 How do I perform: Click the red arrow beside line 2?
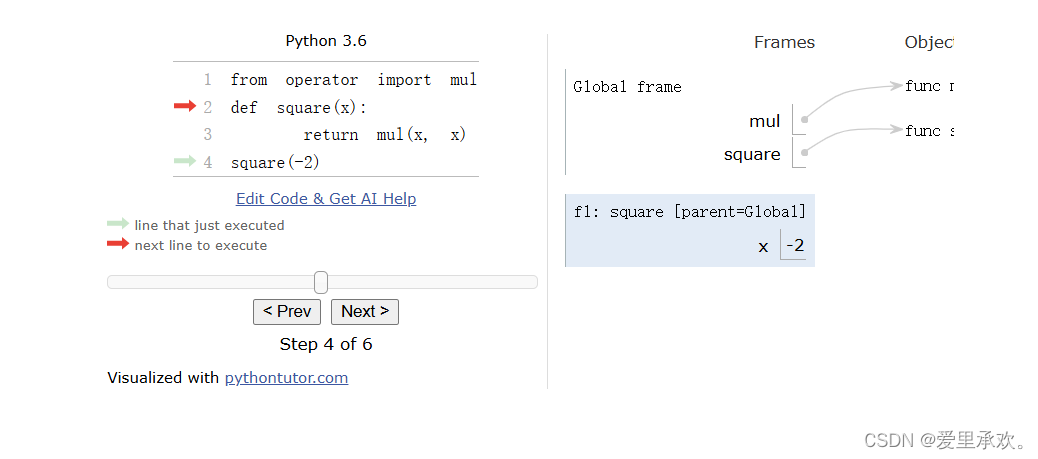click(185, 106)
